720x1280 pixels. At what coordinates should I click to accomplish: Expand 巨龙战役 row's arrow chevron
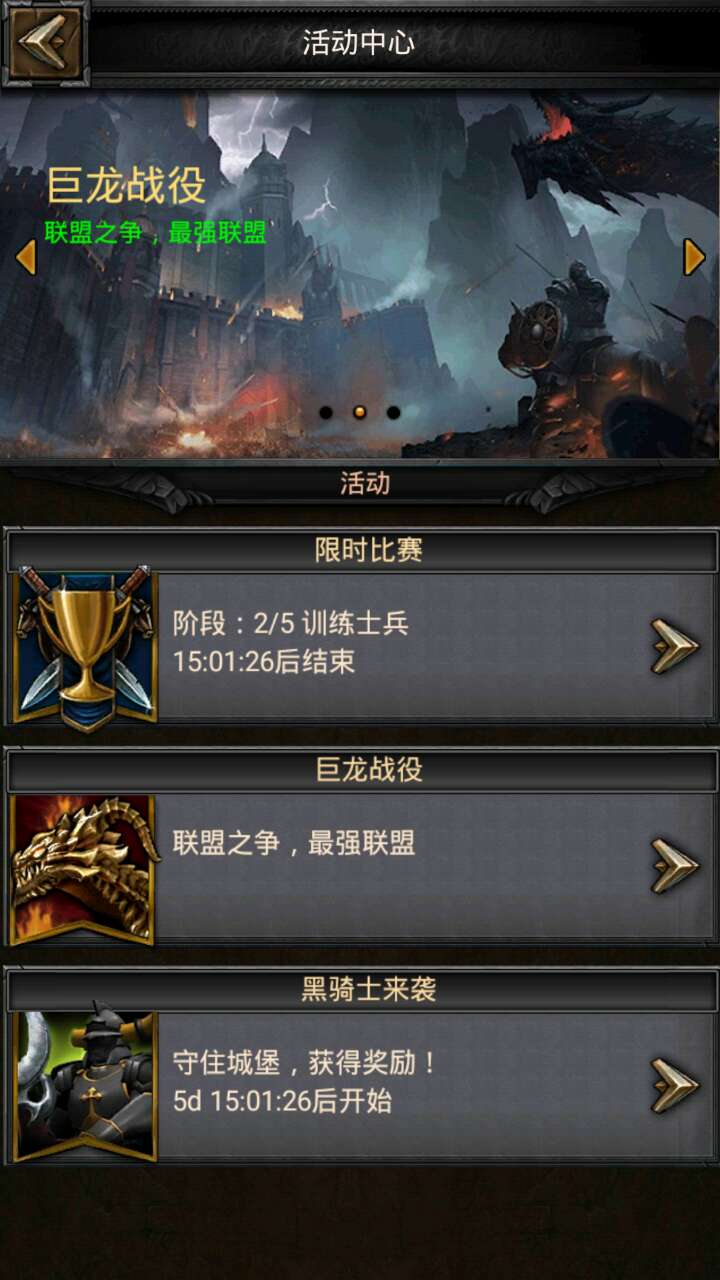click(x=675, y=865)
